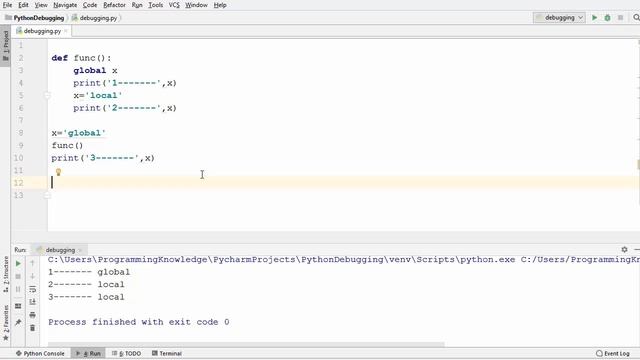Screen dimensions: 640x360
Task: Open the run configuration dropdown 'debugging'
Action: click(x=559, y=18)
